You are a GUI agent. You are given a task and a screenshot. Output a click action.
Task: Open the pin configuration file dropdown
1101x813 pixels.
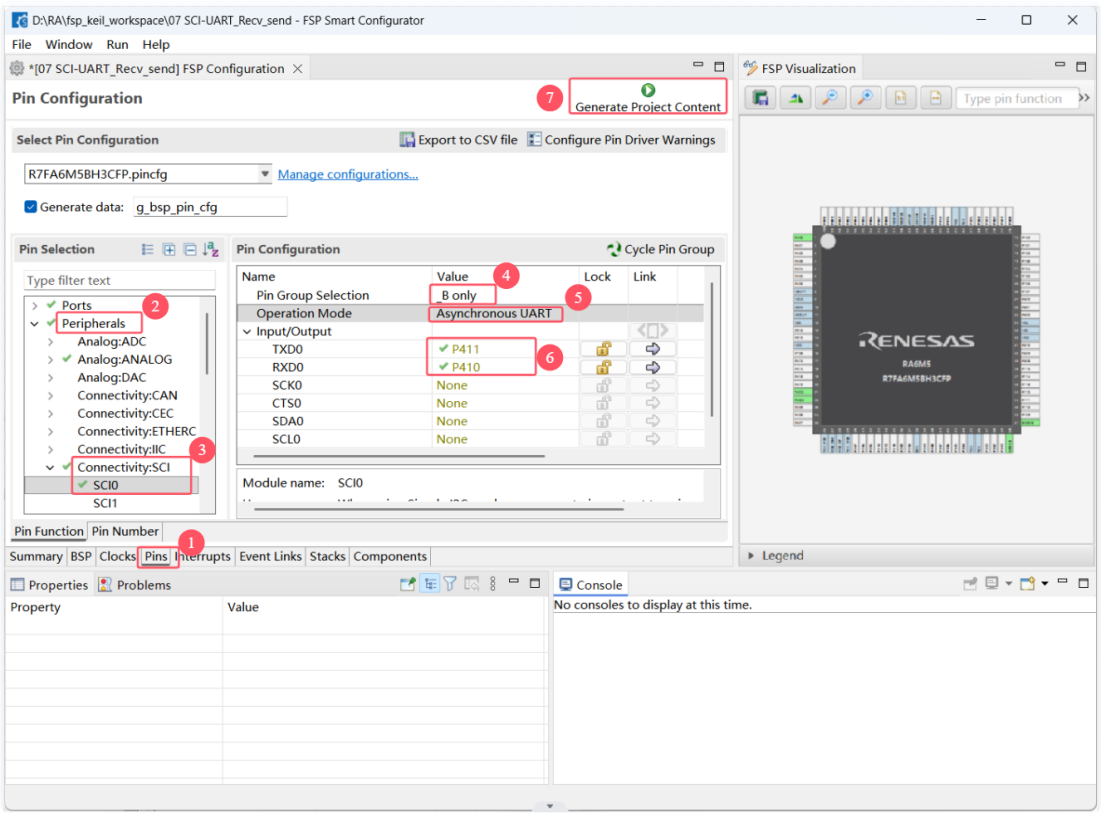pyautogui.click(x=265, y=173)
